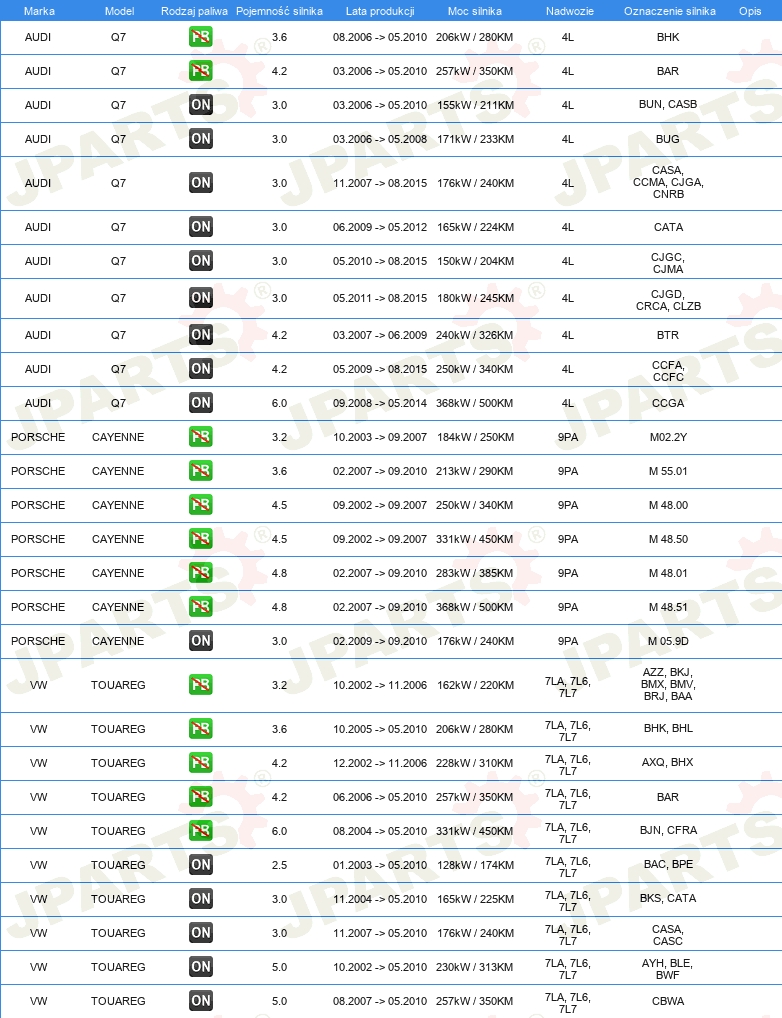Click the power value 331kW / 450KM in the Cayenne row
The height and width of the screenshot is (1018, 782).
click(475, 539)
